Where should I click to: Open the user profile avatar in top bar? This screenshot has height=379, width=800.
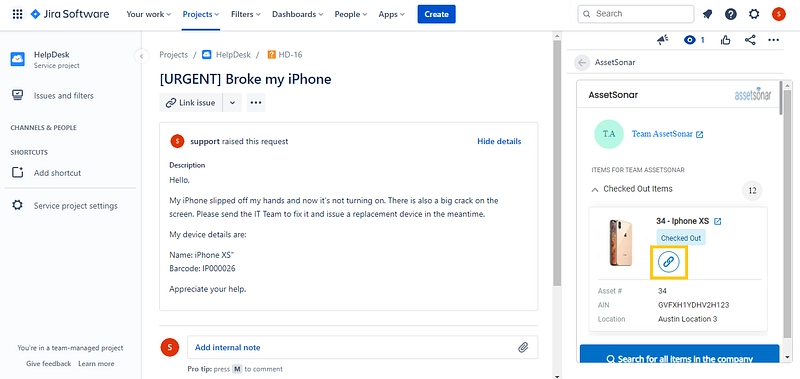click(x=779, y=14)
